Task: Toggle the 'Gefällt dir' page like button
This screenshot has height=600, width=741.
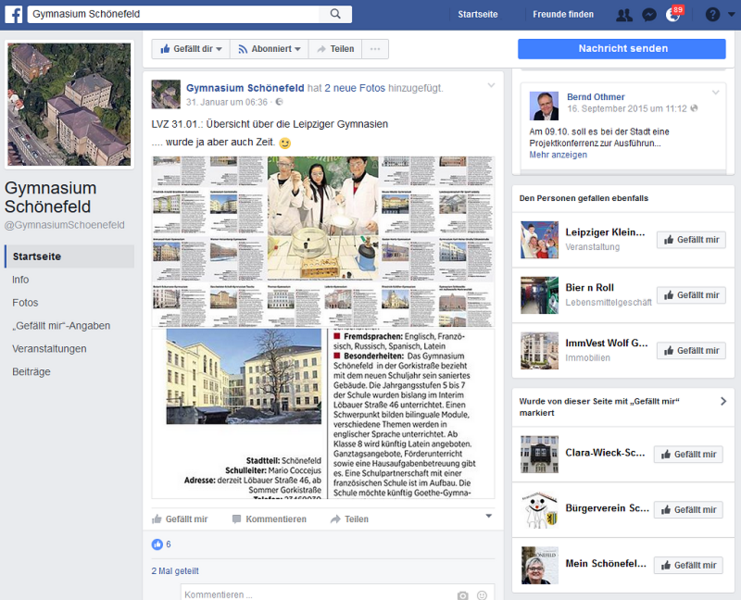Action: click(191, 49)
